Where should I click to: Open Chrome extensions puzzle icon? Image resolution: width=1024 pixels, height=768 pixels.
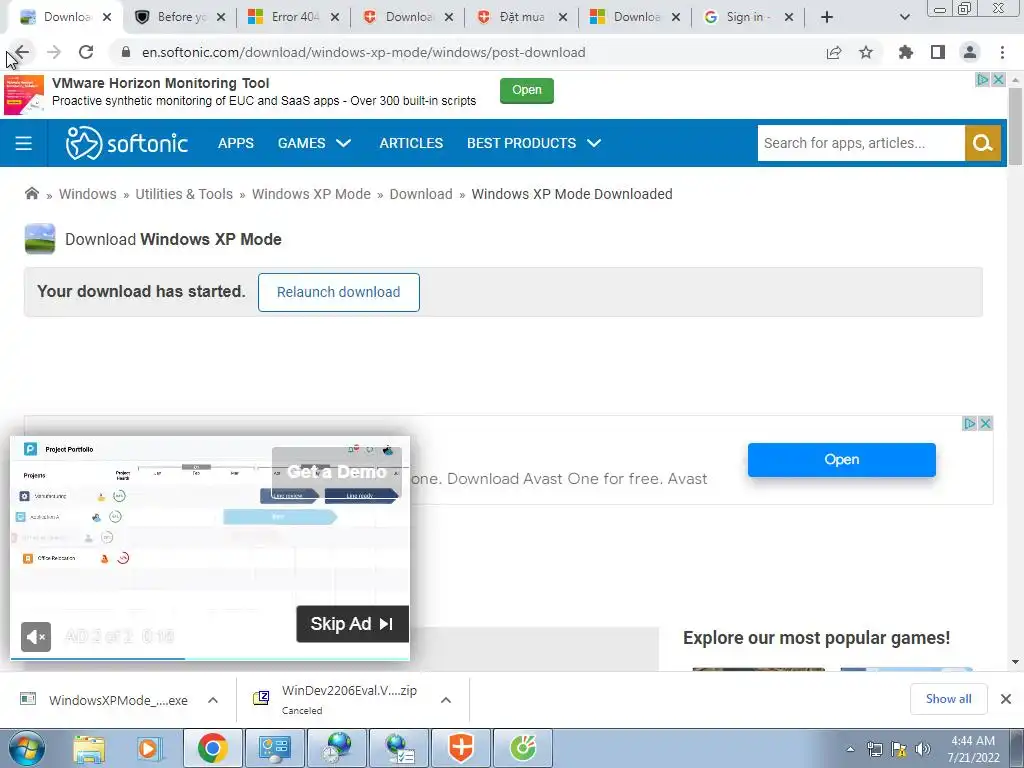coord(905,52)
